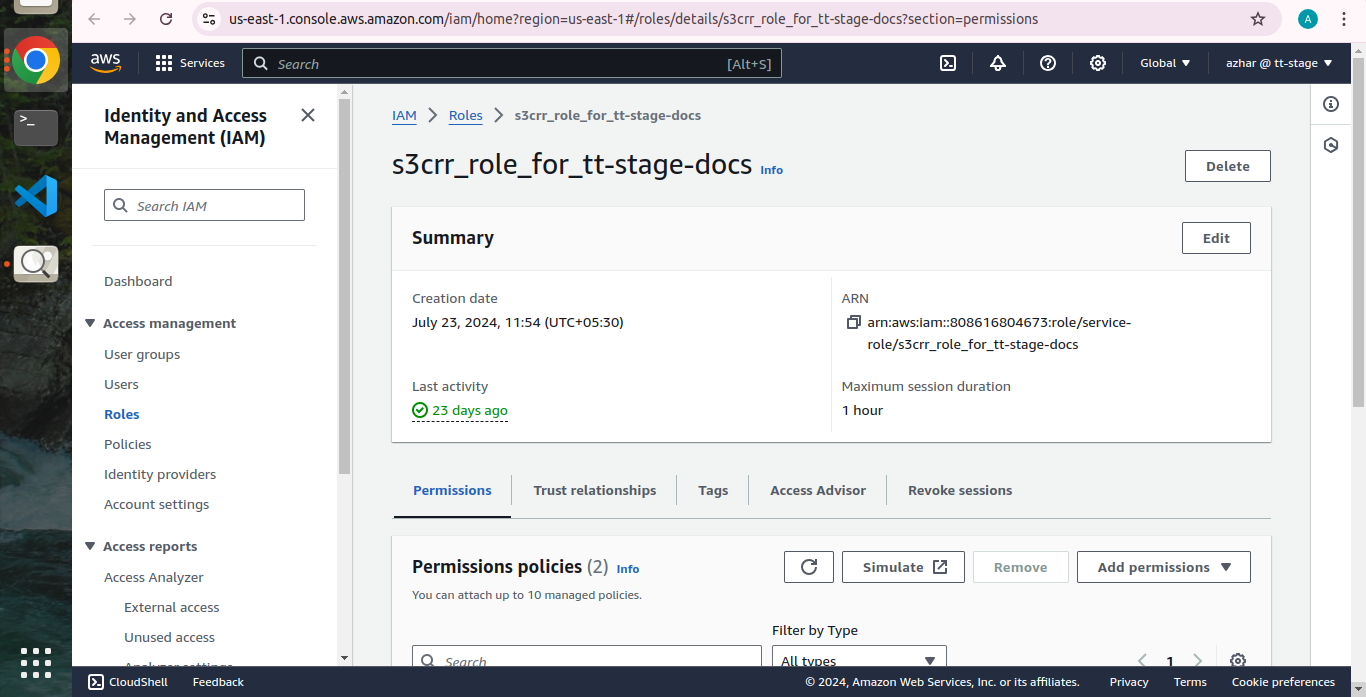
Task: Open the notifications bell icon
Action: coord(998,63)
